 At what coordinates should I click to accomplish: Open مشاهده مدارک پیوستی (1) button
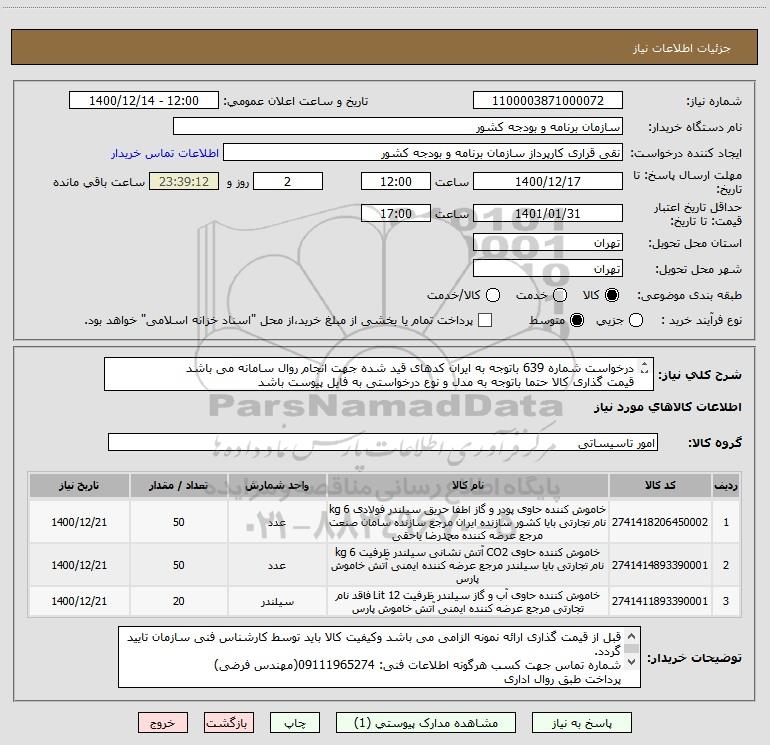pyautogui.click(x=426, y=723)
